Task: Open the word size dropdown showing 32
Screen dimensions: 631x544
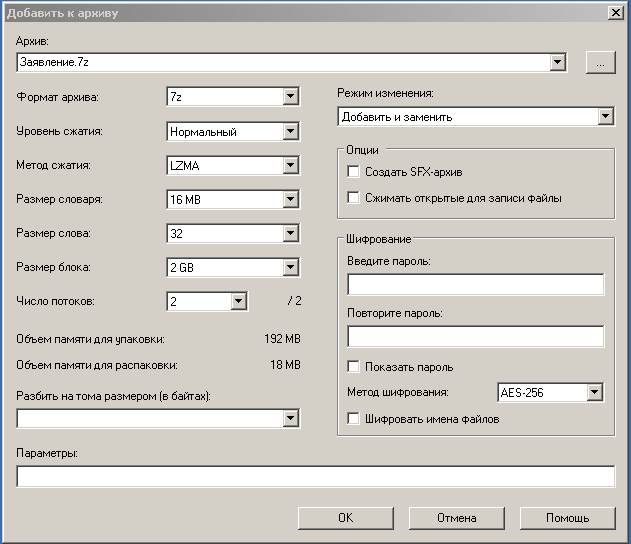Action: pyautogui.click(x=233, y=233)
